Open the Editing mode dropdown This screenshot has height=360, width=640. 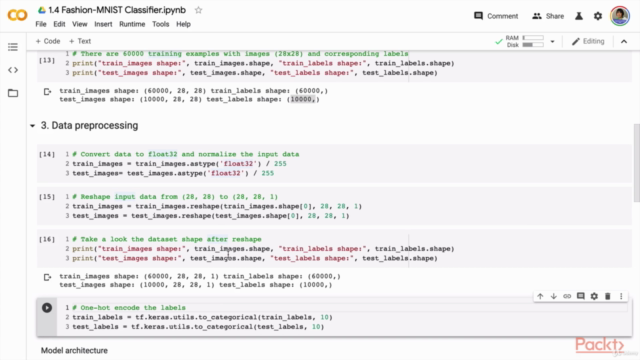[588, 41]
